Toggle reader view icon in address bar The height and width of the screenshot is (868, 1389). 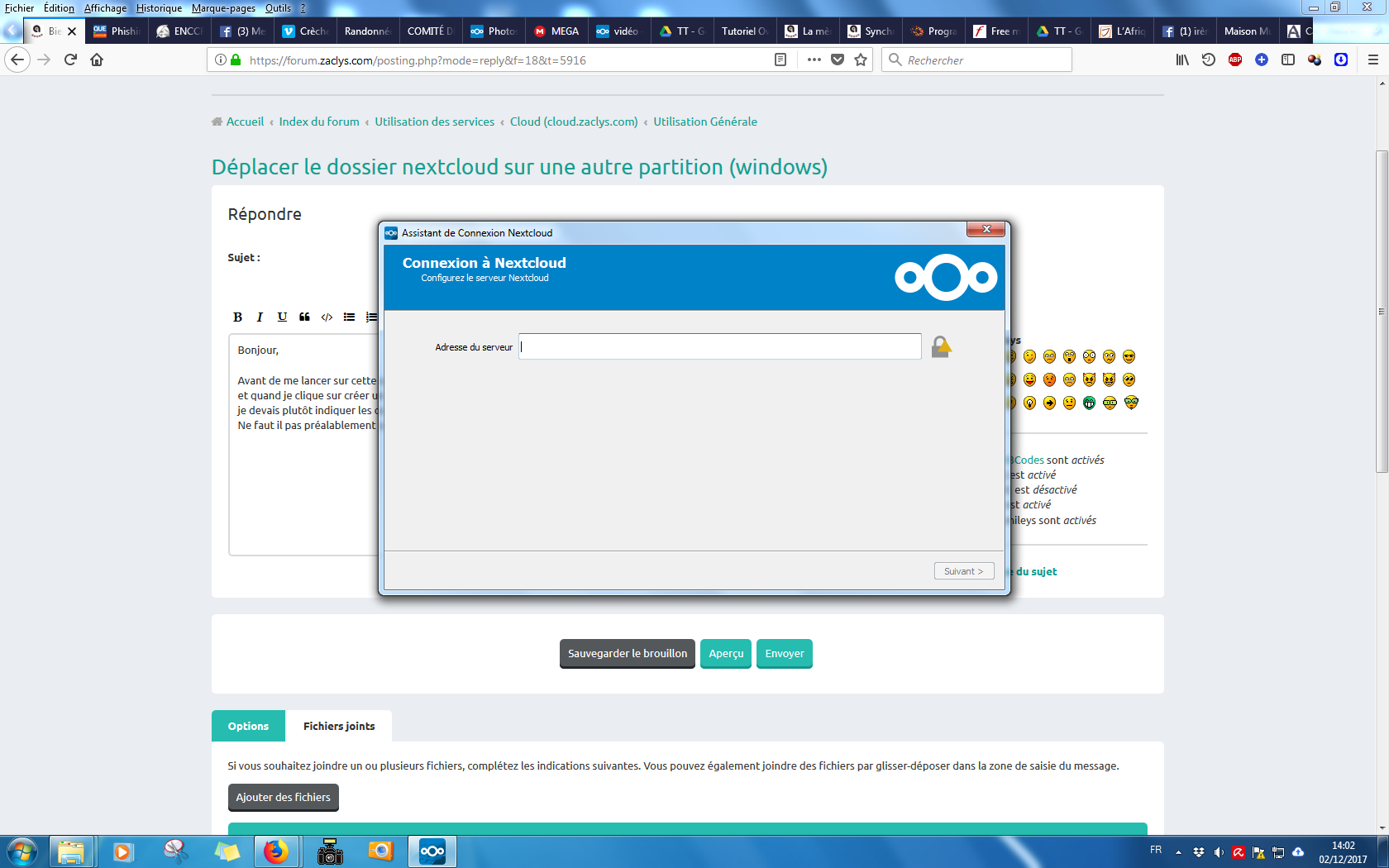(780, 60)
